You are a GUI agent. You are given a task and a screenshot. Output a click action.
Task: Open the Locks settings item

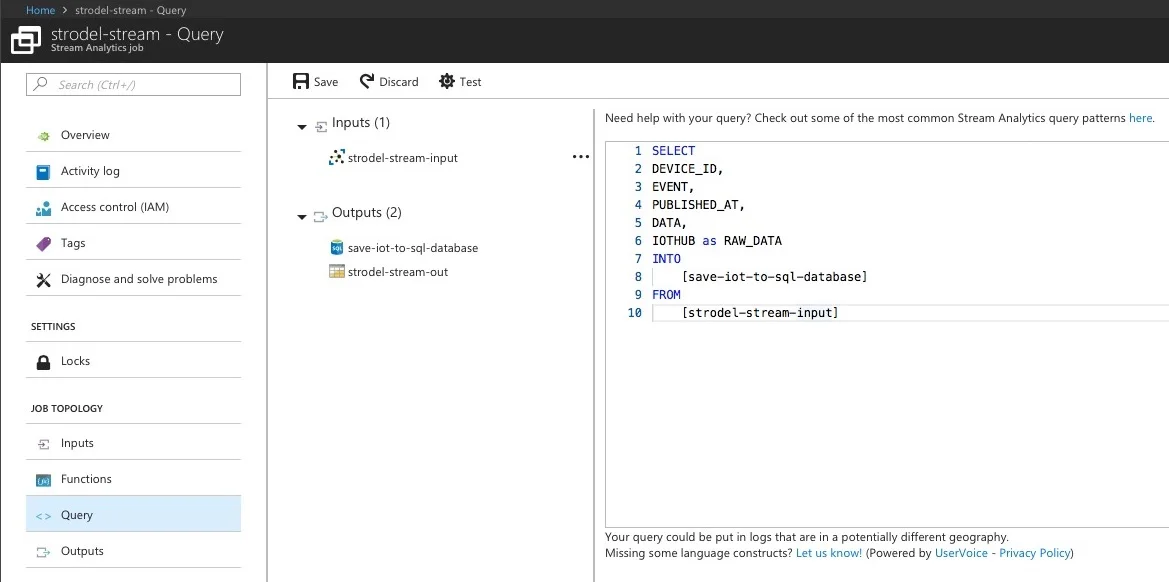click(133, 361)
